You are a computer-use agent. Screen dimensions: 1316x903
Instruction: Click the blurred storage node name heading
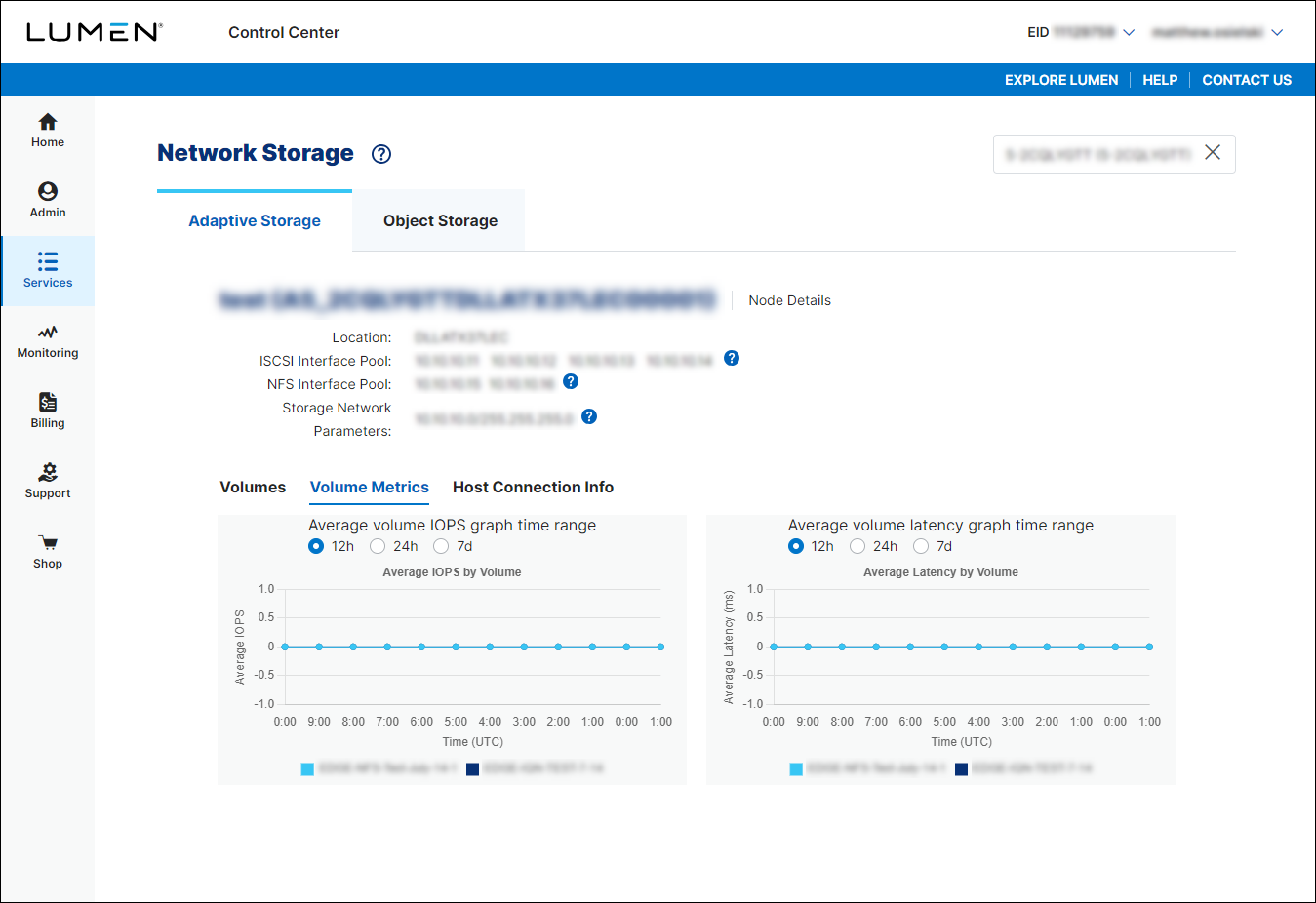tap(468, 300)
